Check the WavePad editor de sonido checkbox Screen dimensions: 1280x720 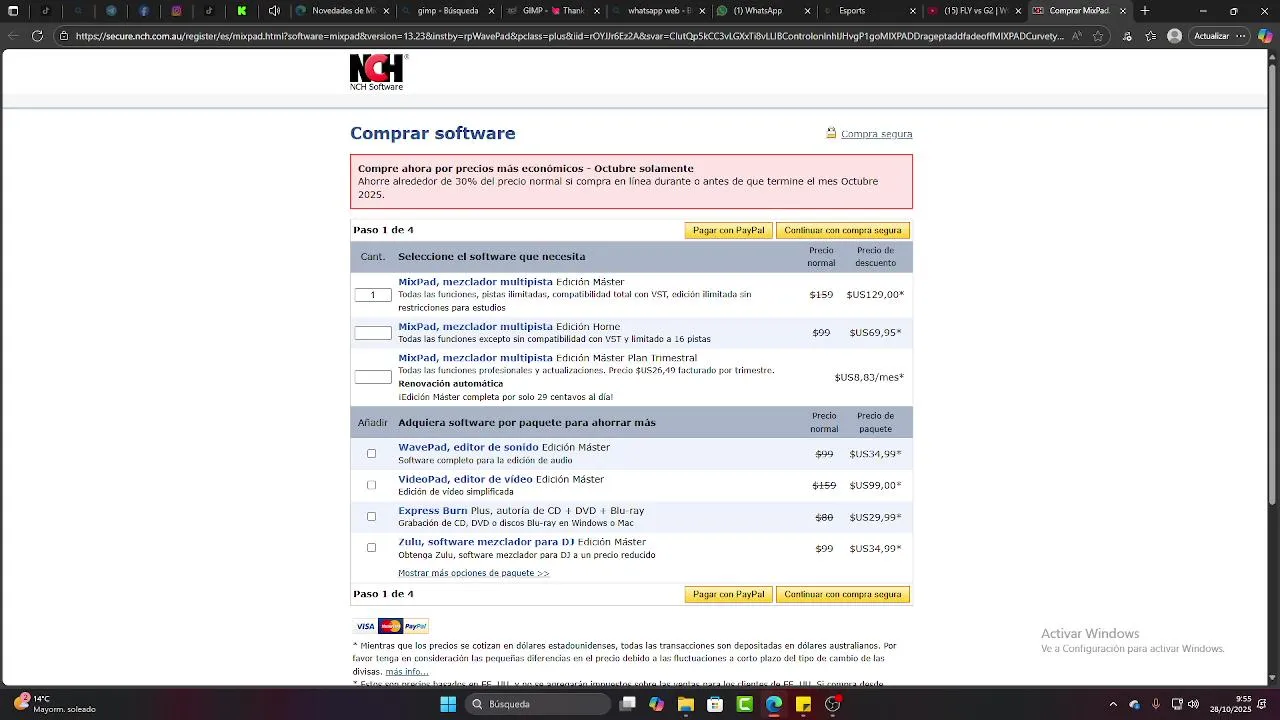tap(371, 454)
